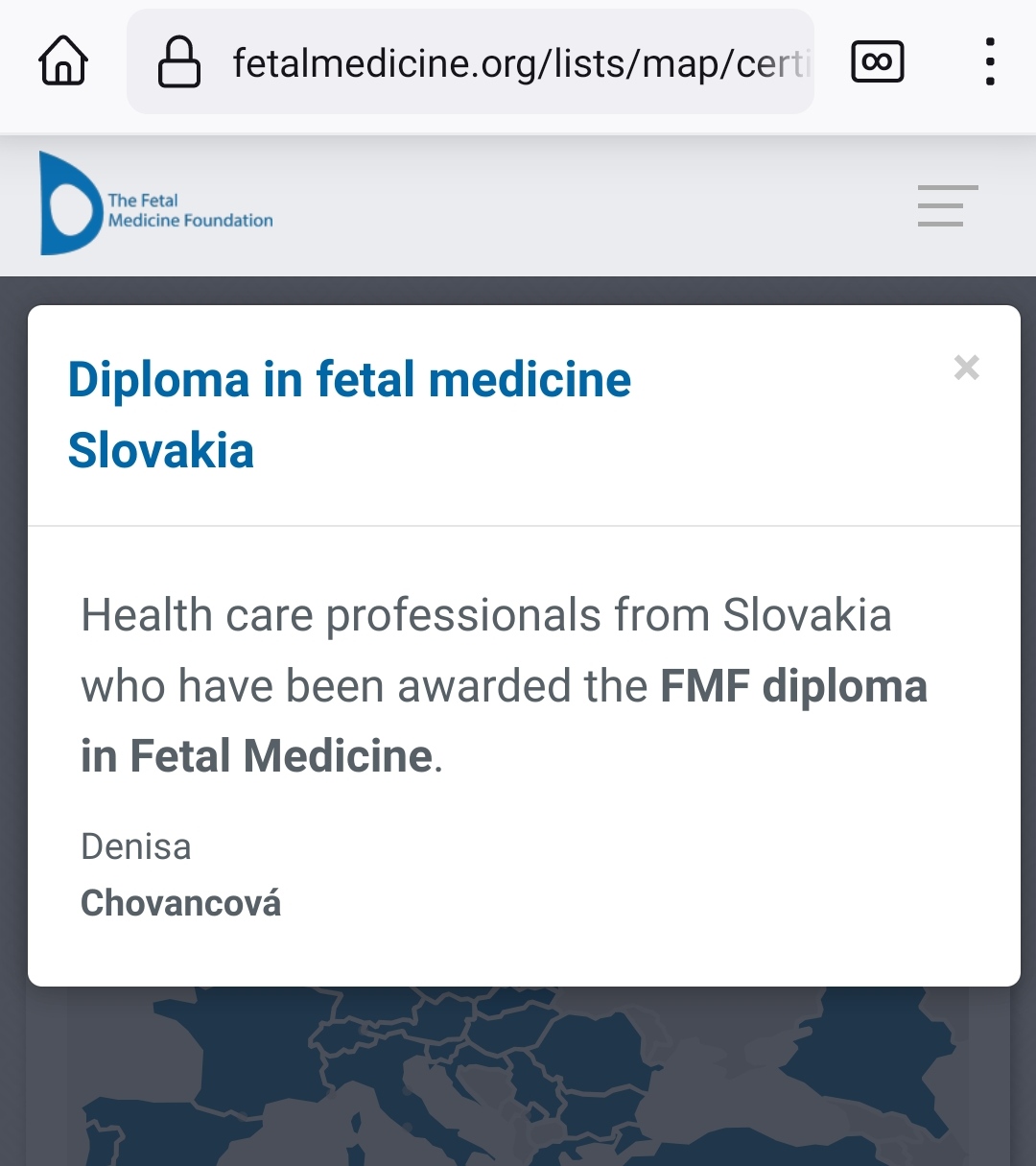
Task: Select the surname "Chovancová" entry
Action: 181,903
